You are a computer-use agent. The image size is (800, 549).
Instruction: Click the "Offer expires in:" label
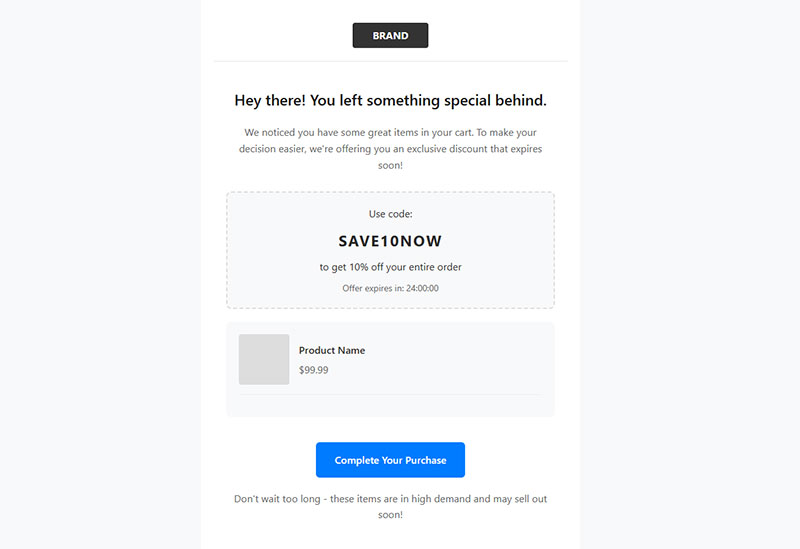tap(373, 288)
